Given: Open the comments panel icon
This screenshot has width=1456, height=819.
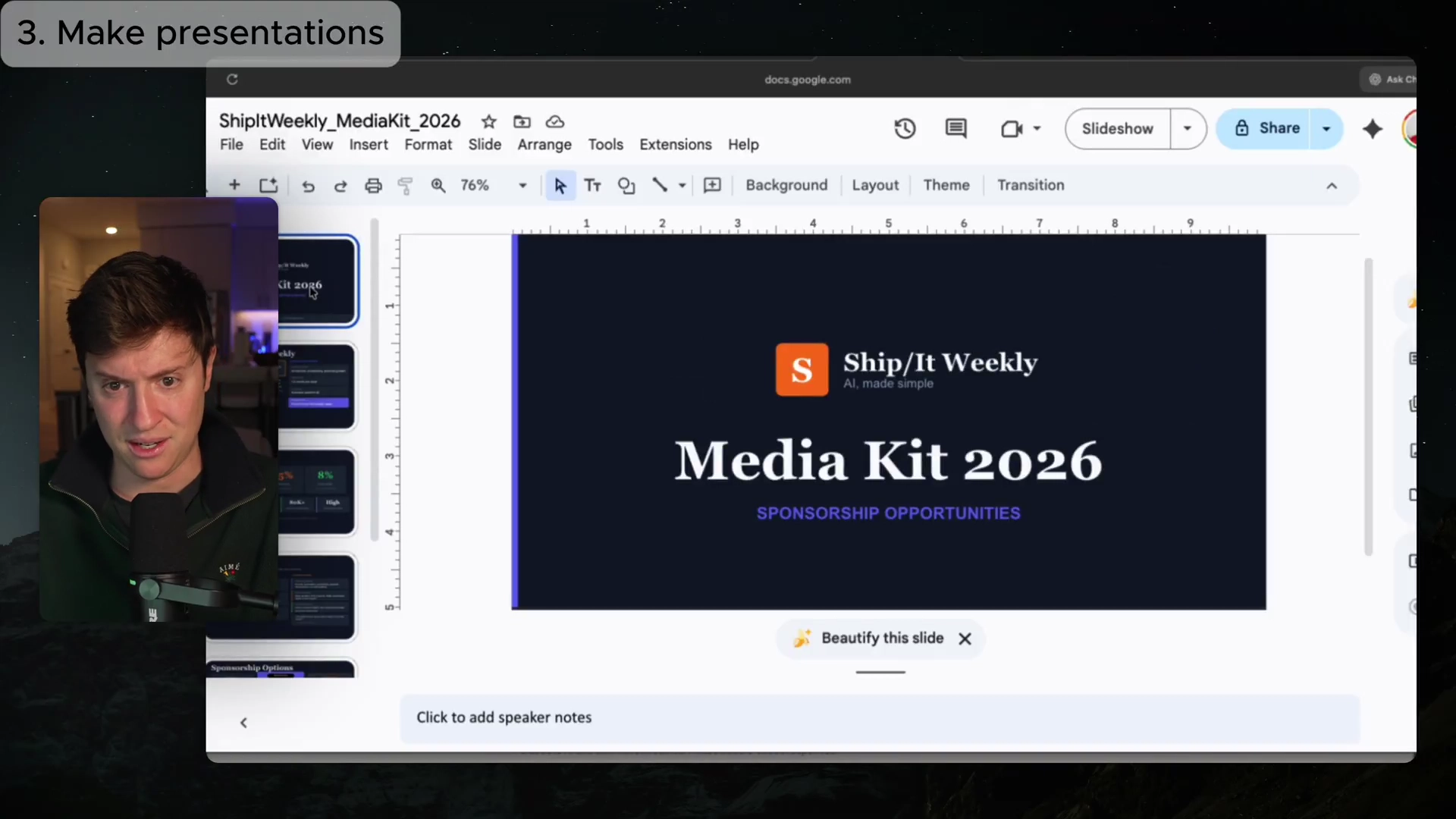Looking at the screenshot, I should pyautogui.click(x=955, y=129).
